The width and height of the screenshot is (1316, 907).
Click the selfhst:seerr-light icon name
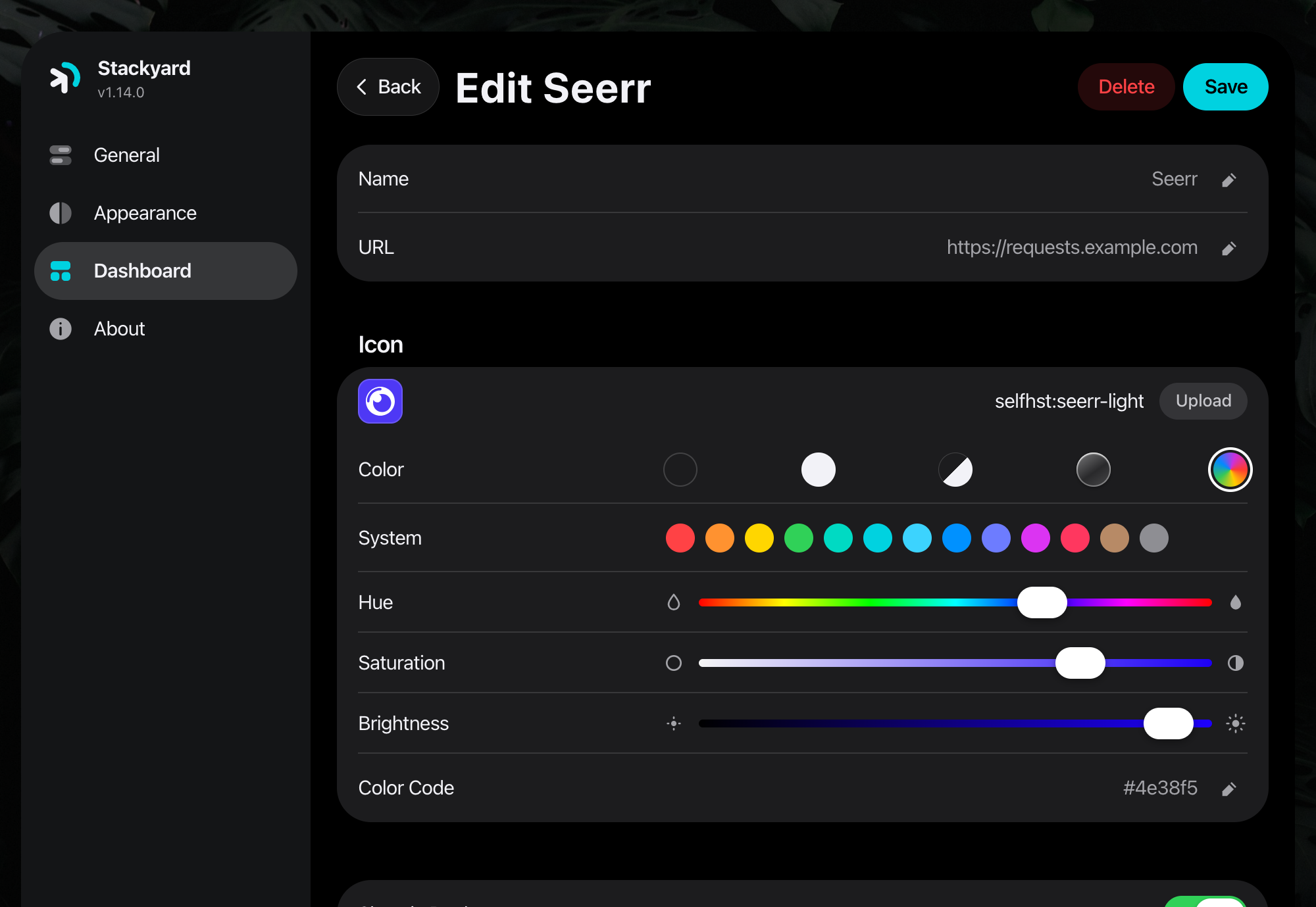pos(1069,401)
